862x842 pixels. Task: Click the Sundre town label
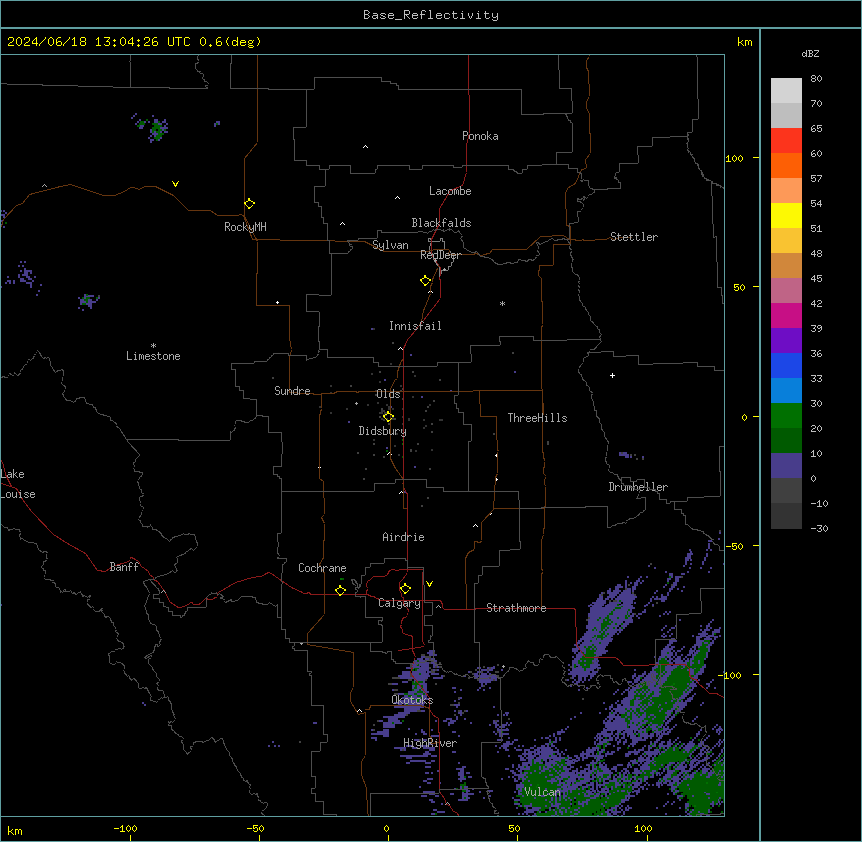click(x=292, y=391)
